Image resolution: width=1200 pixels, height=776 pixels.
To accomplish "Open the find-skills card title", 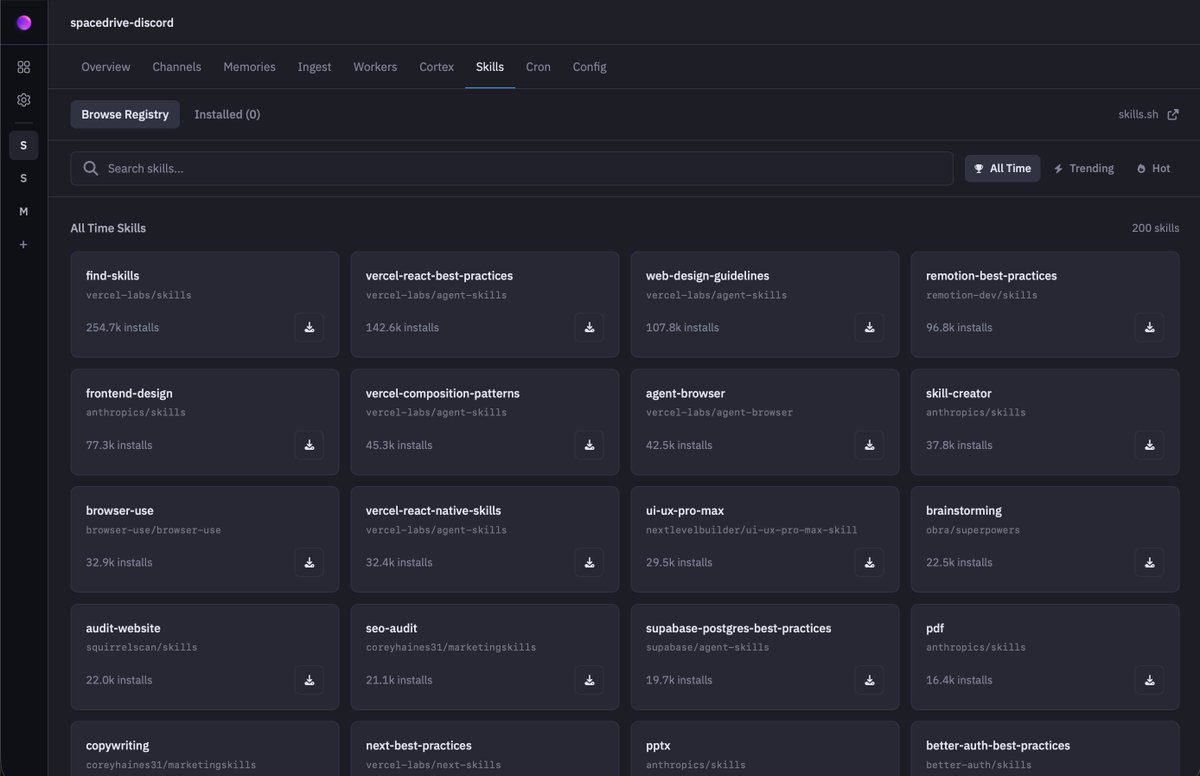I will [113, 276].
